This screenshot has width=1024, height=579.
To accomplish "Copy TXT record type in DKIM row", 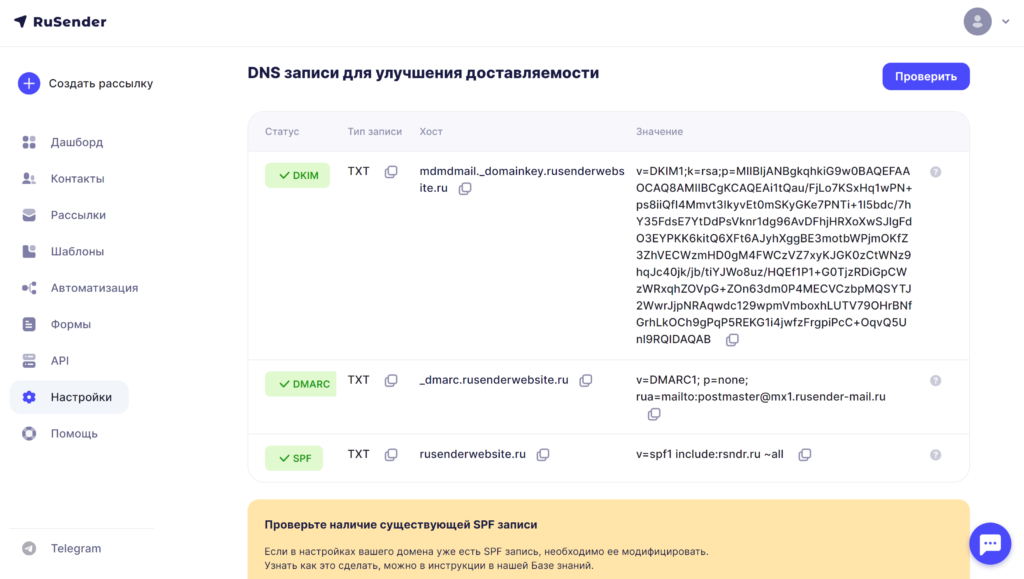I will 391,172.
